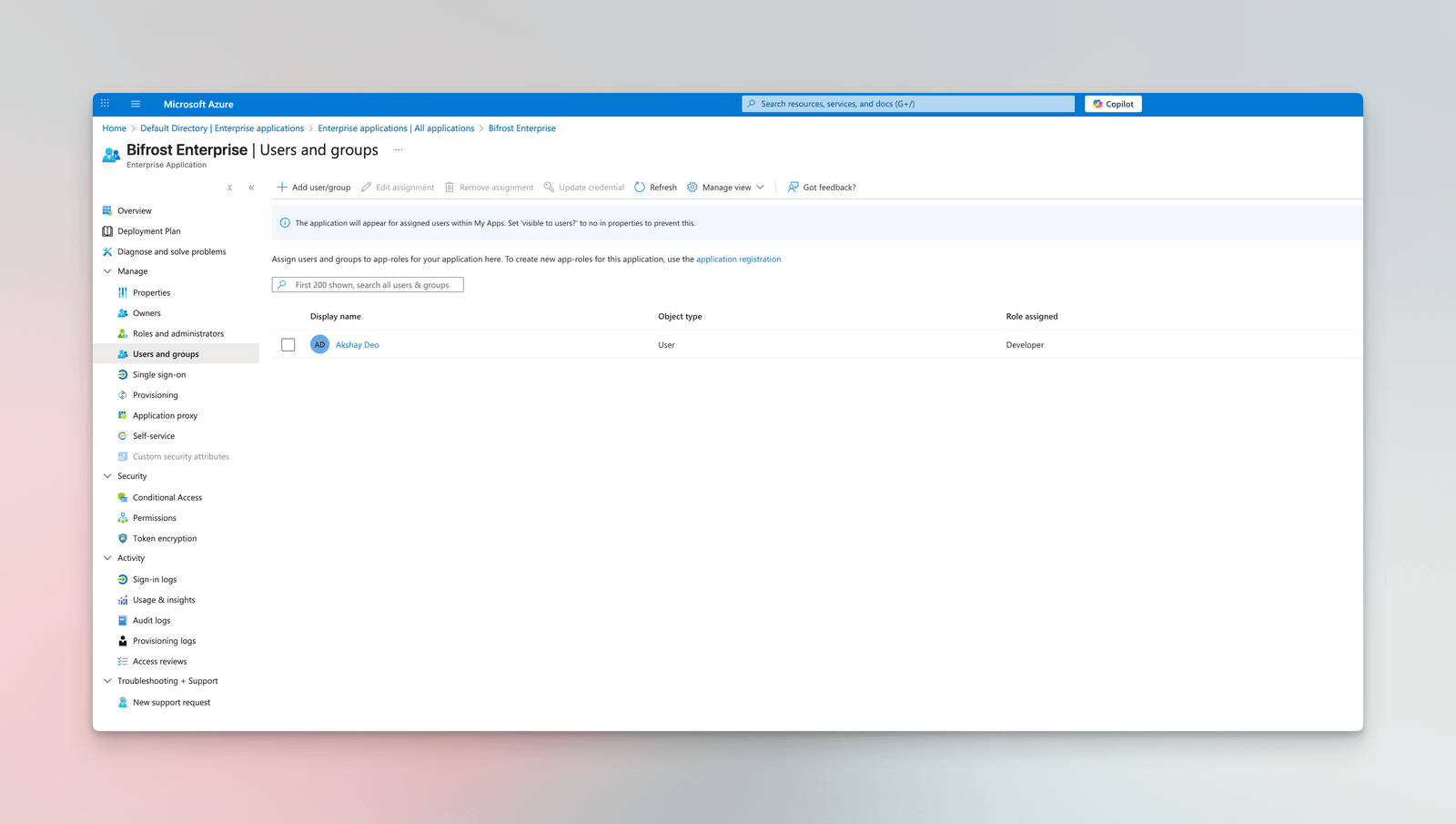Open the Azure portal waffle apps icon

[x=105, y=104]
